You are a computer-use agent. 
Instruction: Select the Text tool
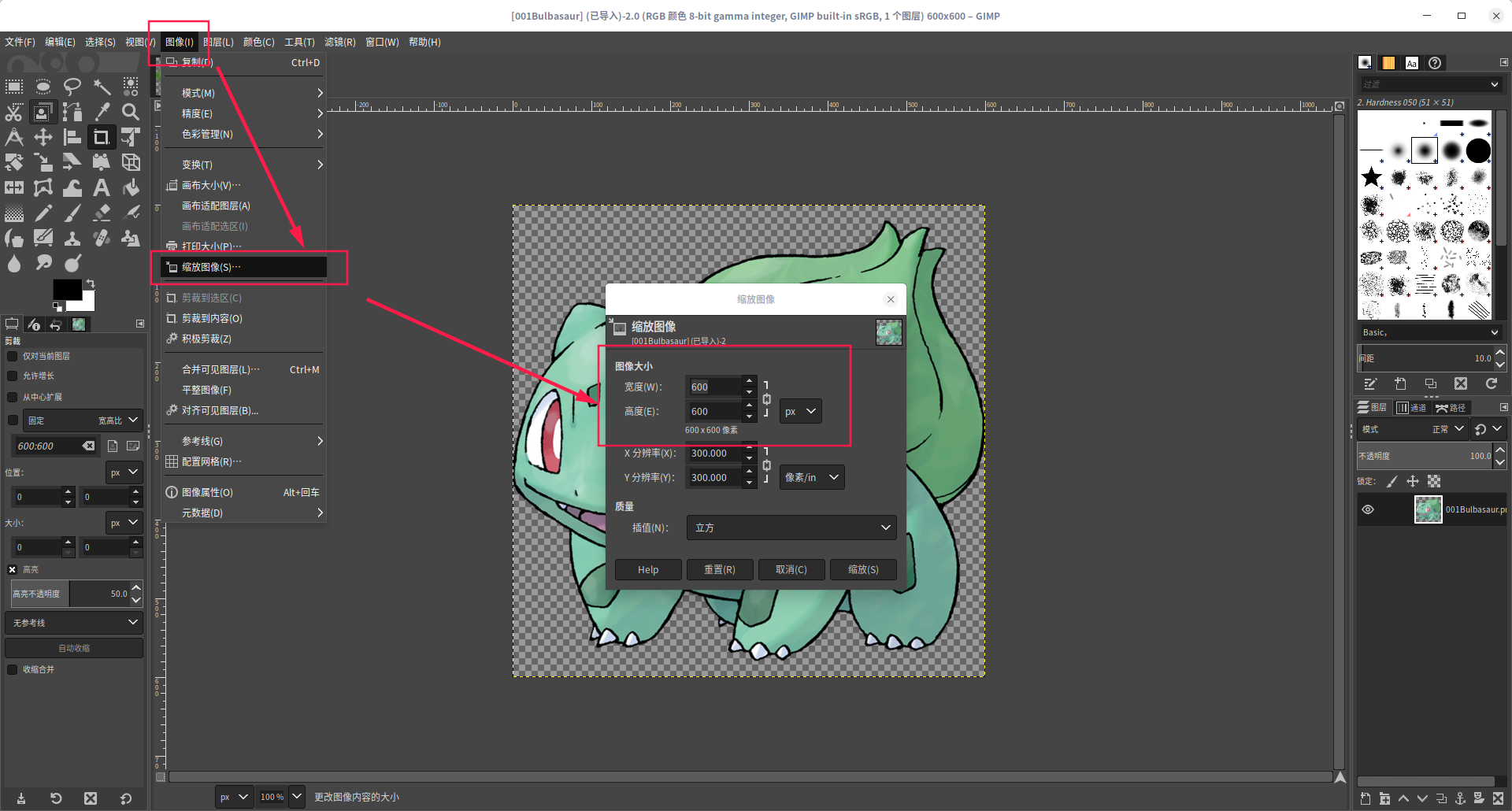tap(102, 187)
